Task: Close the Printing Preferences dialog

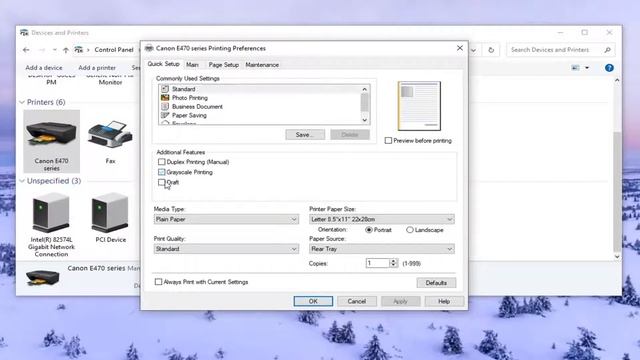Action: [460, 48]
